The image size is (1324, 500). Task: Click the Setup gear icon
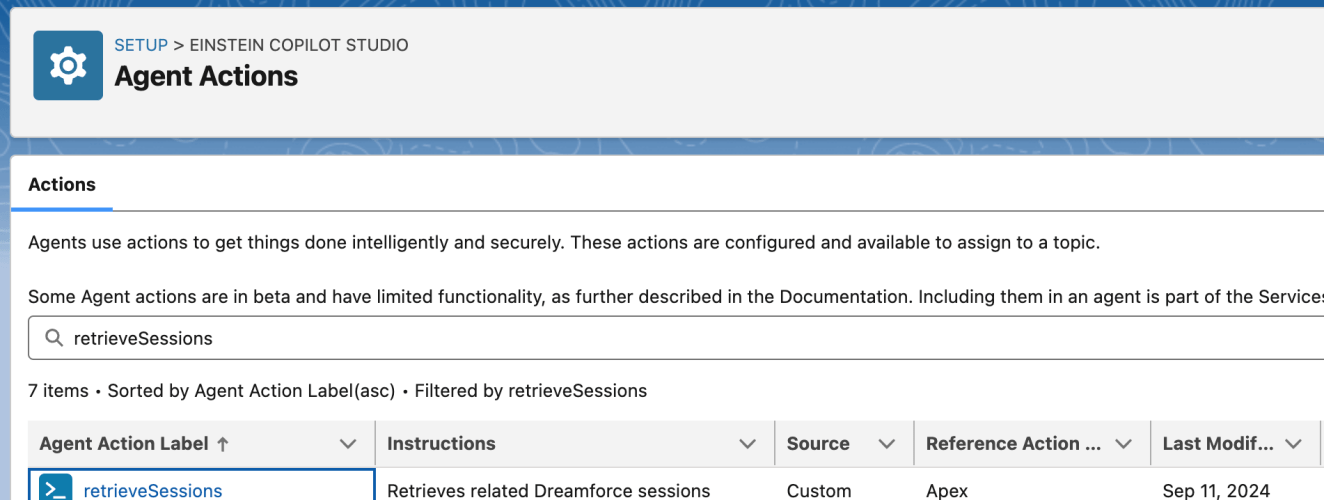(68, 66)
